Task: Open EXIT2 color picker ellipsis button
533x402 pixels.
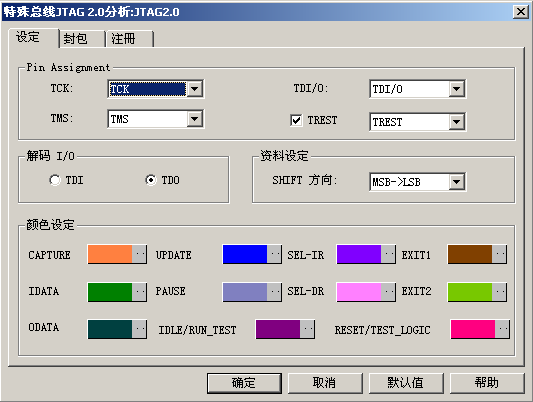Action: pyautogui.click(x=499, y=292)
